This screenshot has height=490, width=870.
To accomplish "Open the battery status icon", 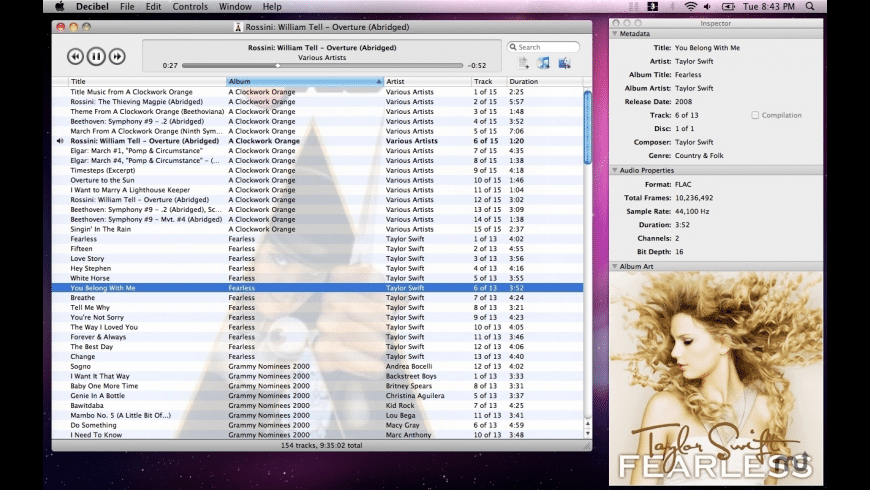I will coord(728,7).
